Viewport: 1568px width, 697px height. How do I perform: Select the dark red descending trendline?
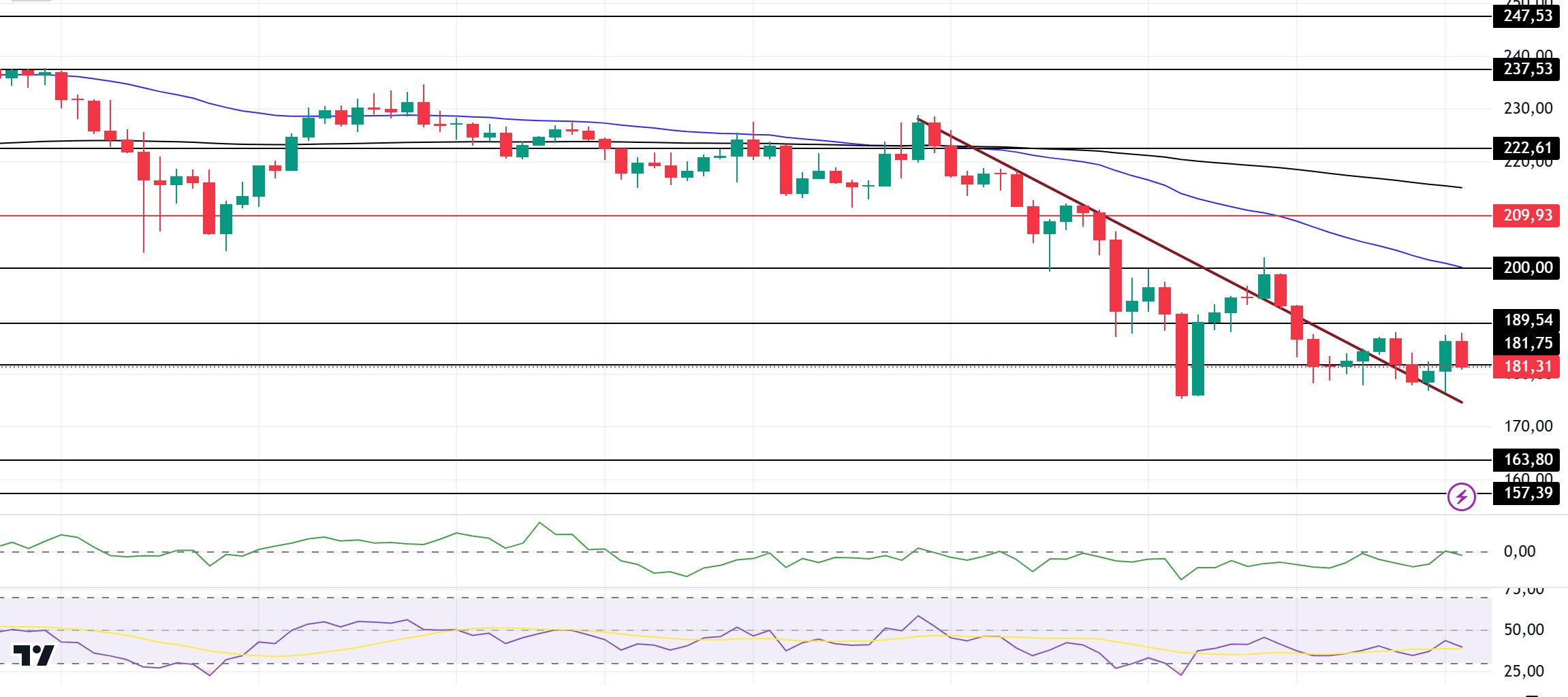click(x=1189, y=261)
